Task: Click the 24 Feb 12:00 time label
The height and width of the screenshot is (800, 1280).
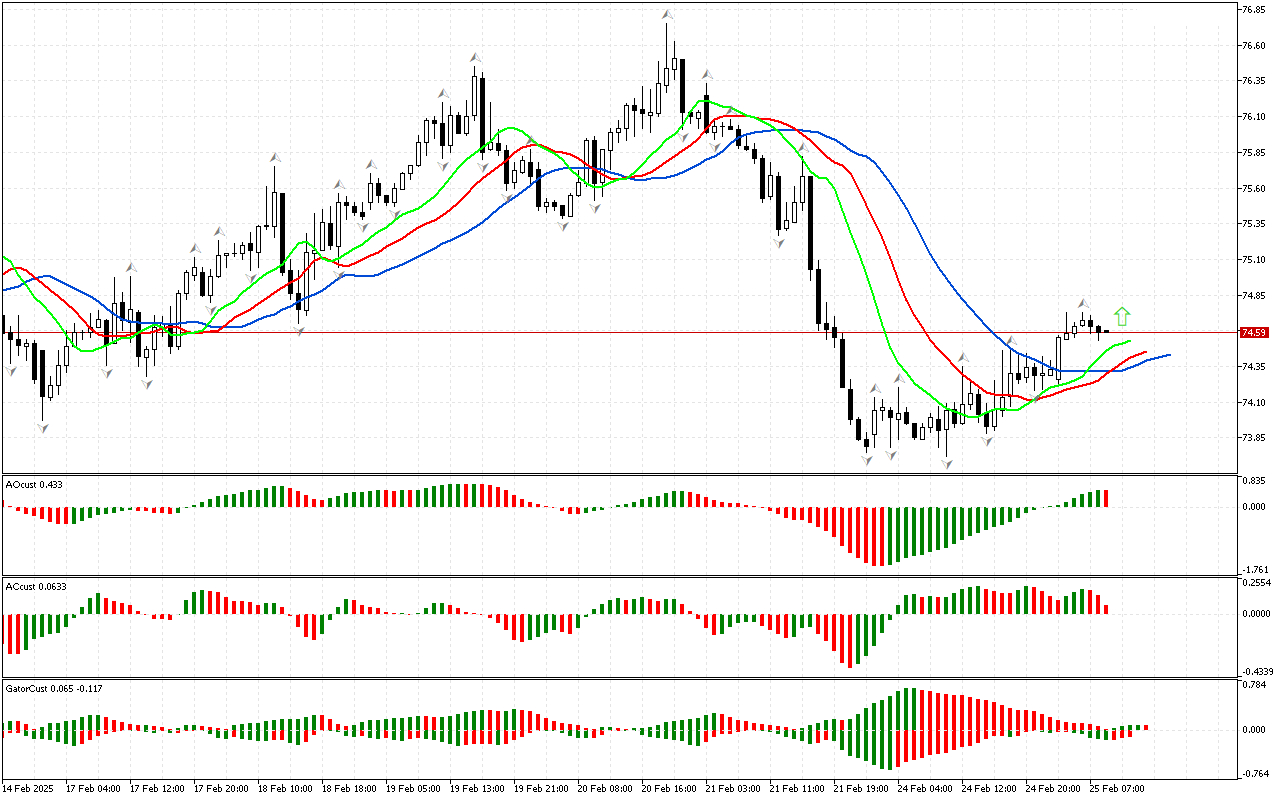Action: click(x=989, y=788)
